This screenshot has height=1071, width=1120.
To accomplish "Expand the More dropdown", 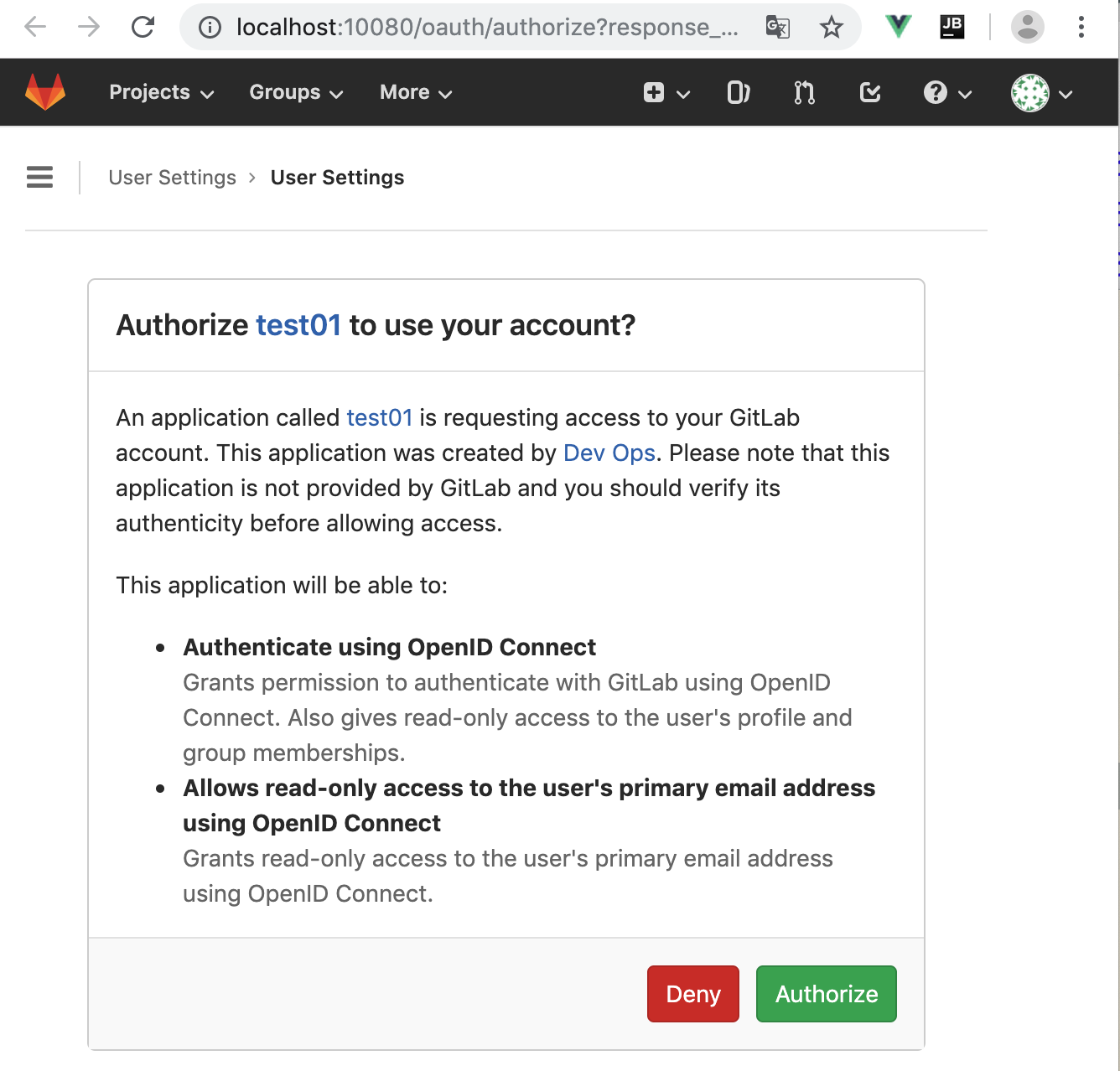I will 417,92.
